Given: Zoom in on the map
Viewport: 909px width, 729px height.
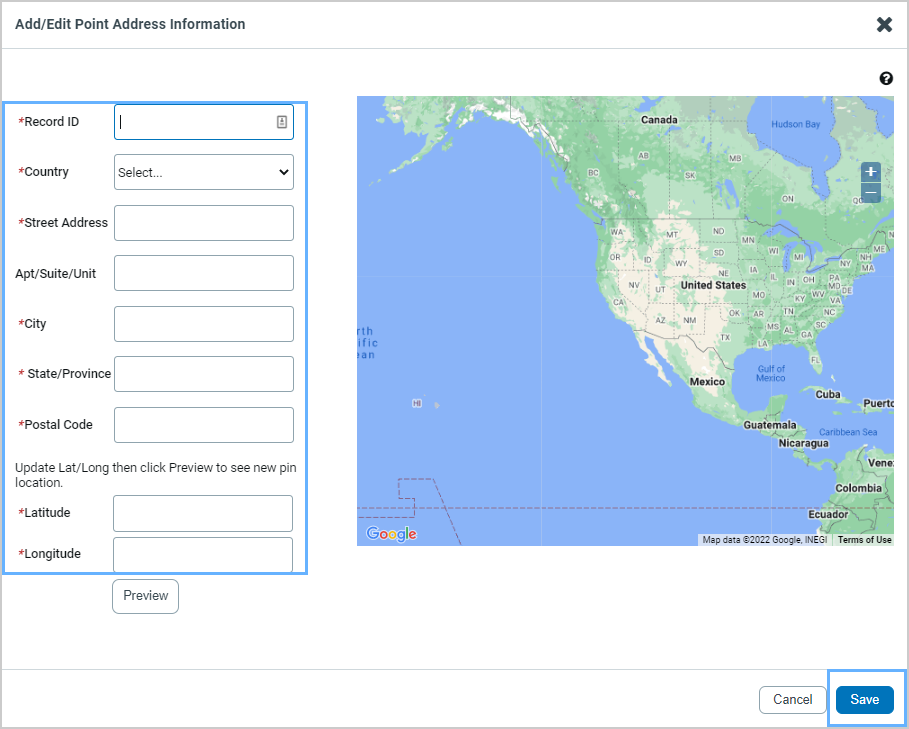Looking at the screenshot, I should pos(871,172).
